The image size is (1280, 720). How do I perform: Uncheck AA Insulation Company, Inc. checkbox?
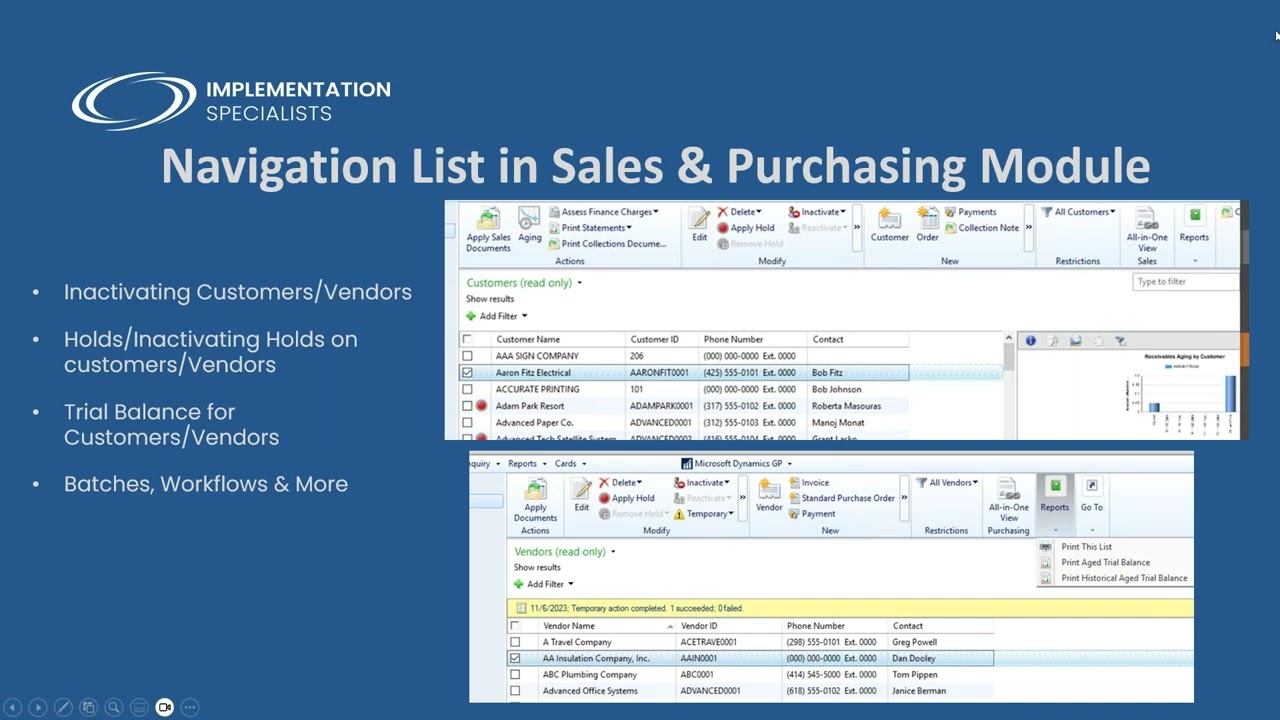(515, 658)
